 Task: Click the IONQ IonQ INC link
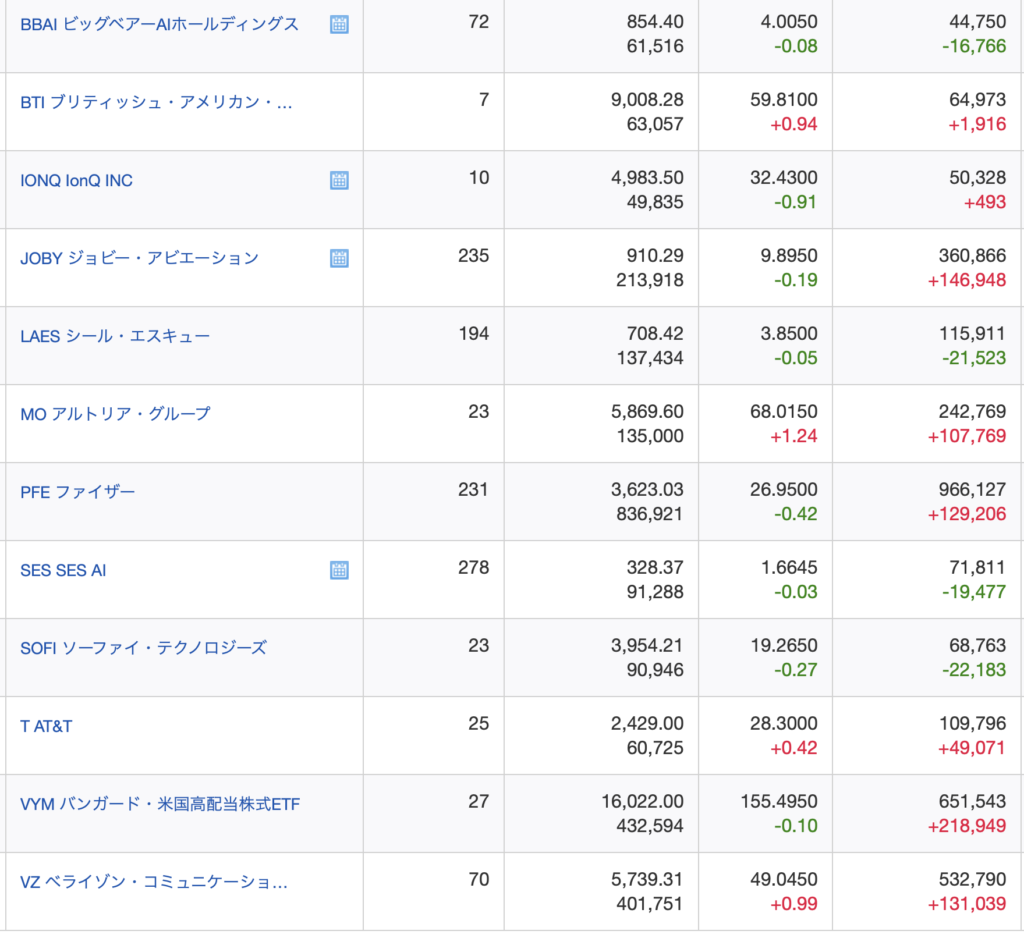[x=76, y=180]
